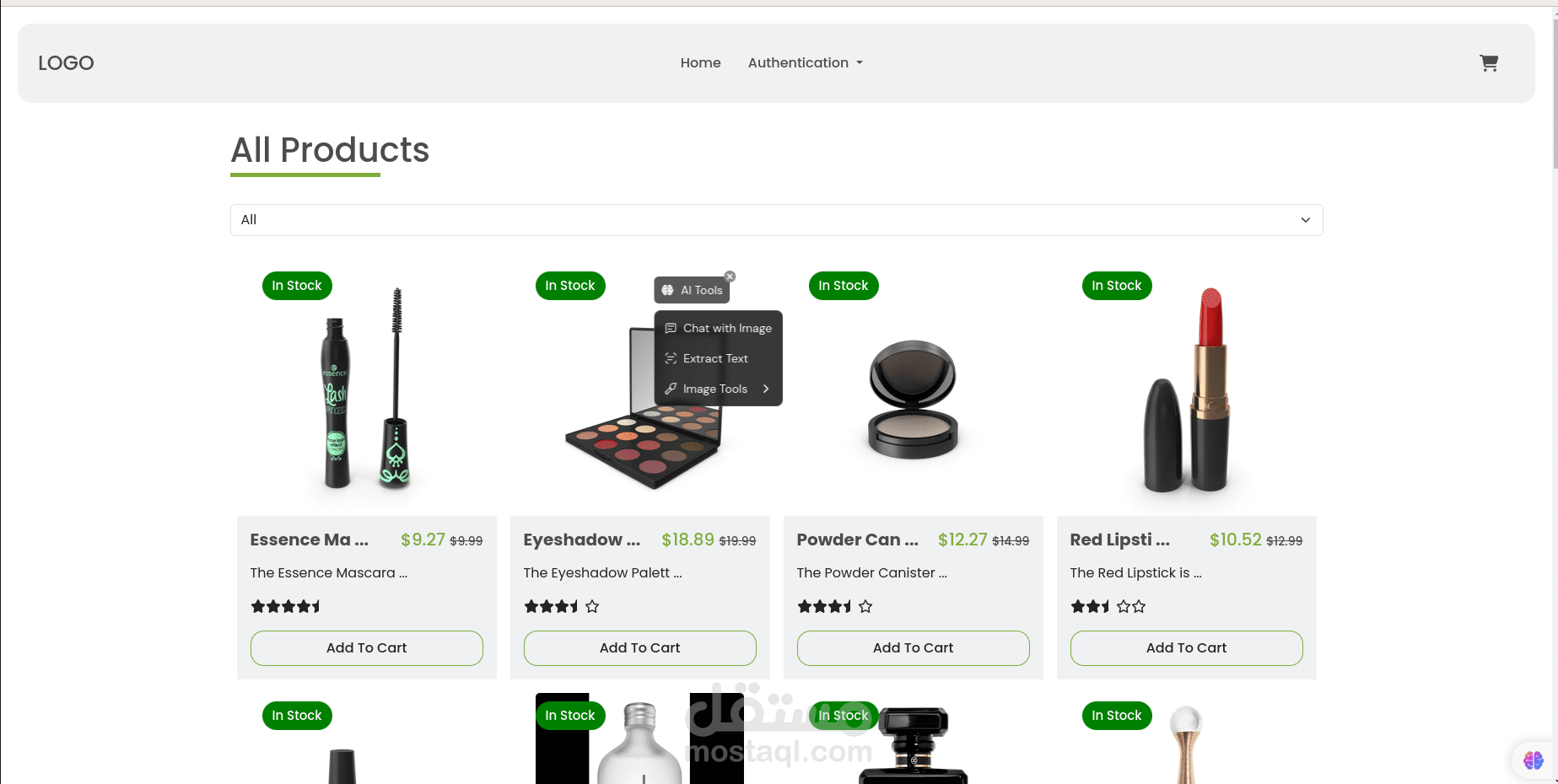
Task: Toggle the In Stock badge on the mascara
Action: 297,285
